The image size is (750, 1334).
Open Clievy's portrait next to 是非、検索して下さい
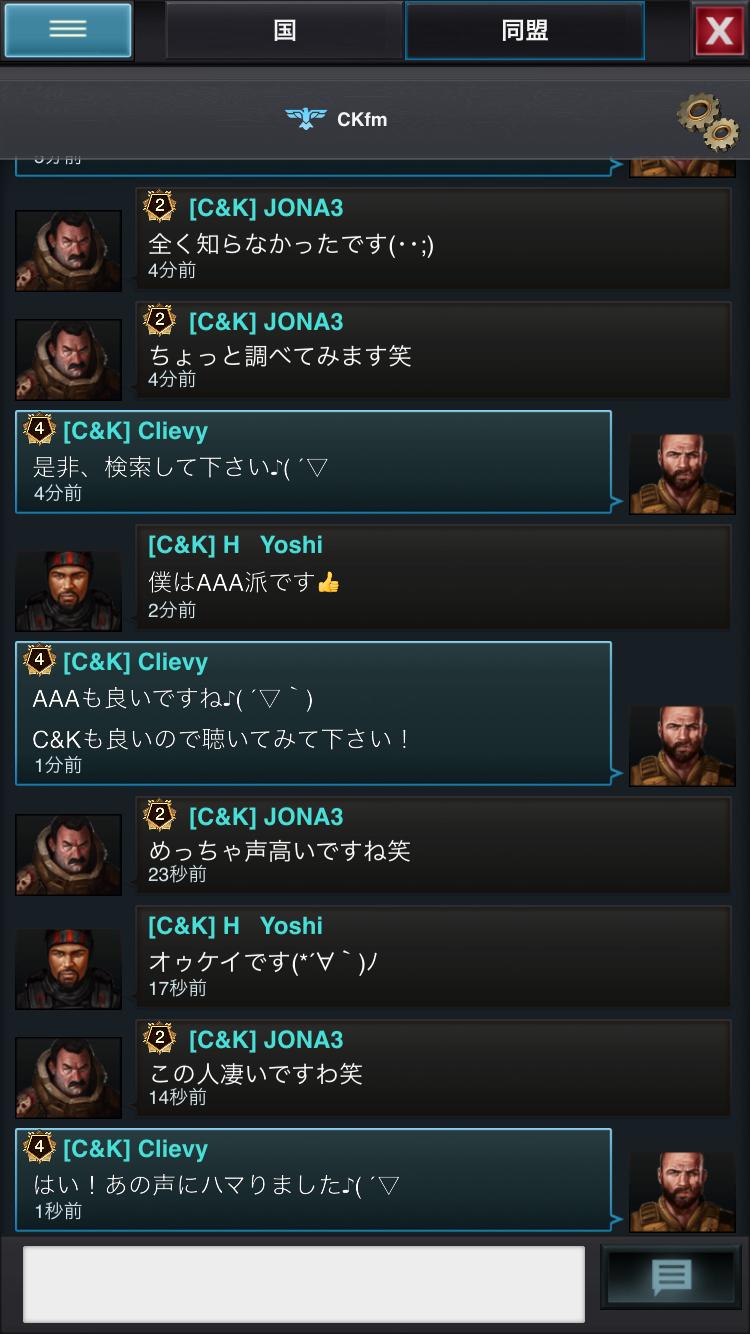coord(682,474)
